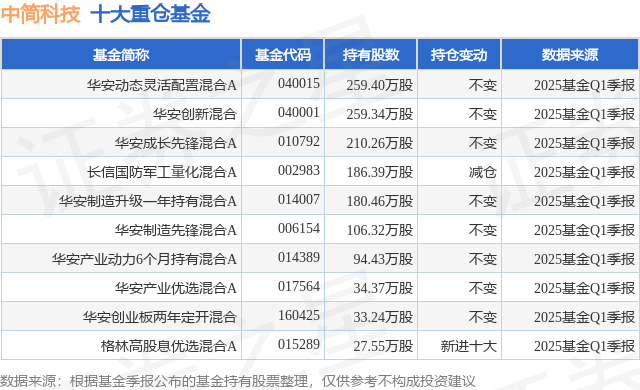
Task: Click 2025基金Q1季报 in first row
Action: pyautogui.click(x=584, y=85)
